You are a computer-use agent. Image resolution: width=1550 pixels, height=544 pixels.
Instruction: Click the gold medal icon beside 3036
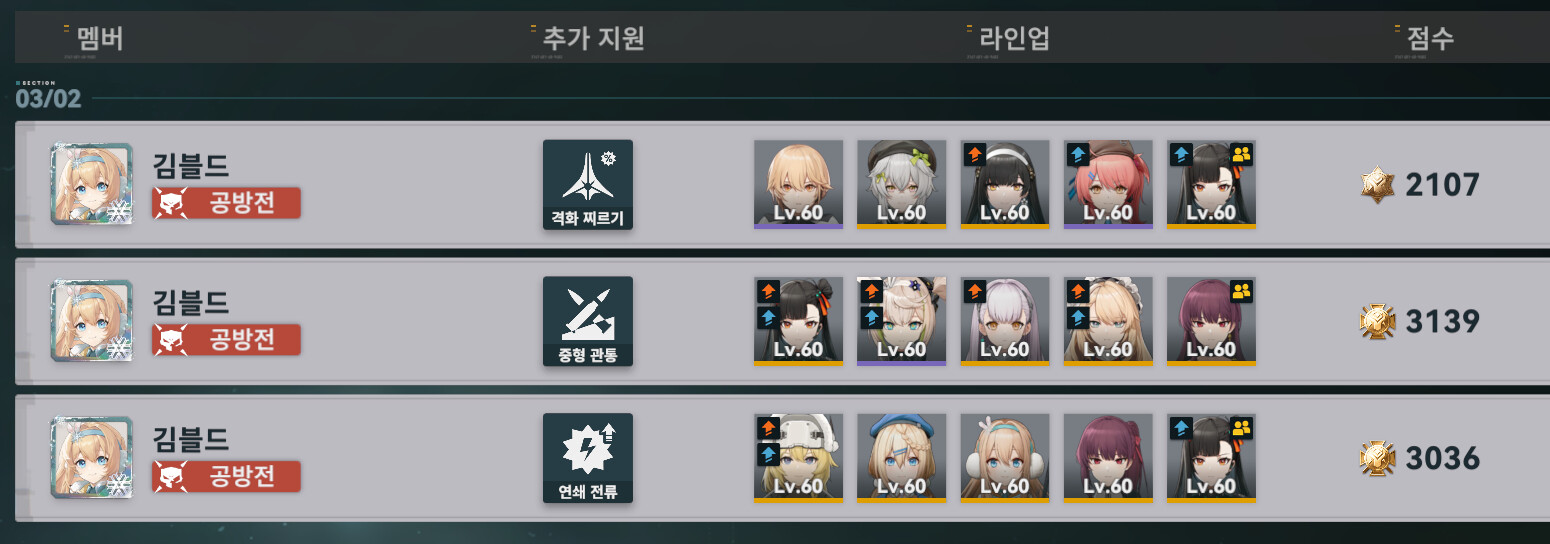1377,458
